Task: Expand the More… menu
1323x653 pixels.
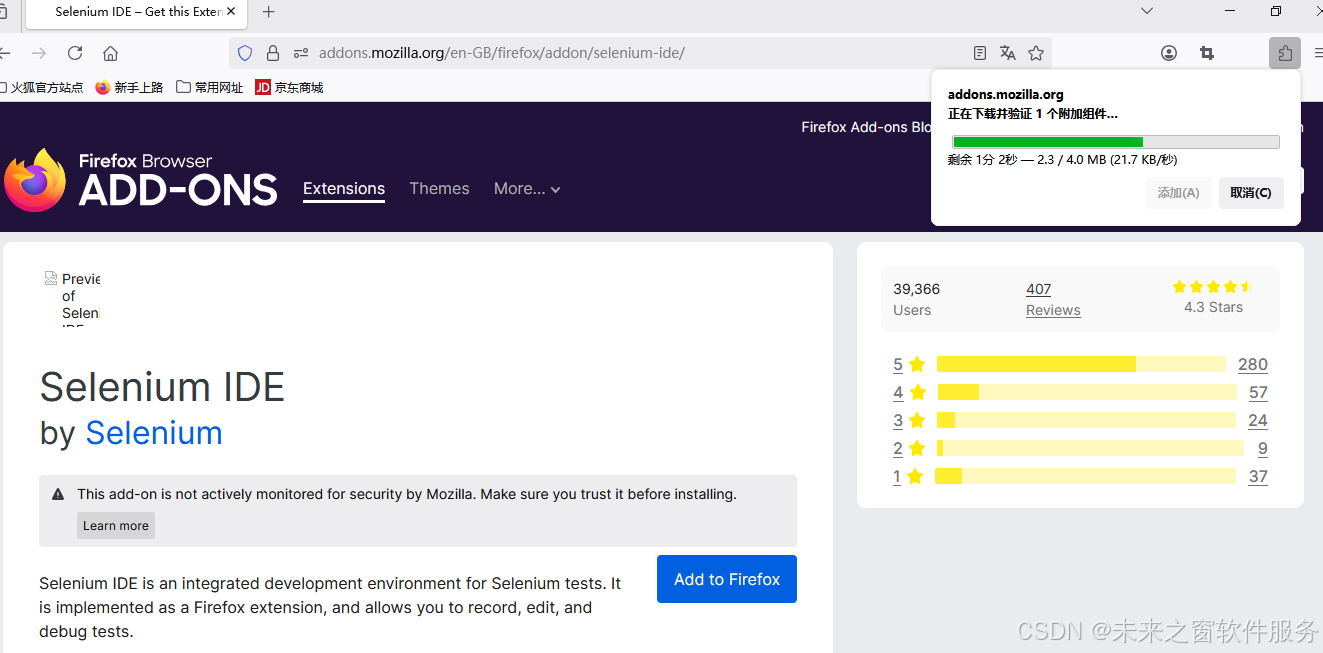Action: coord(527,188)
